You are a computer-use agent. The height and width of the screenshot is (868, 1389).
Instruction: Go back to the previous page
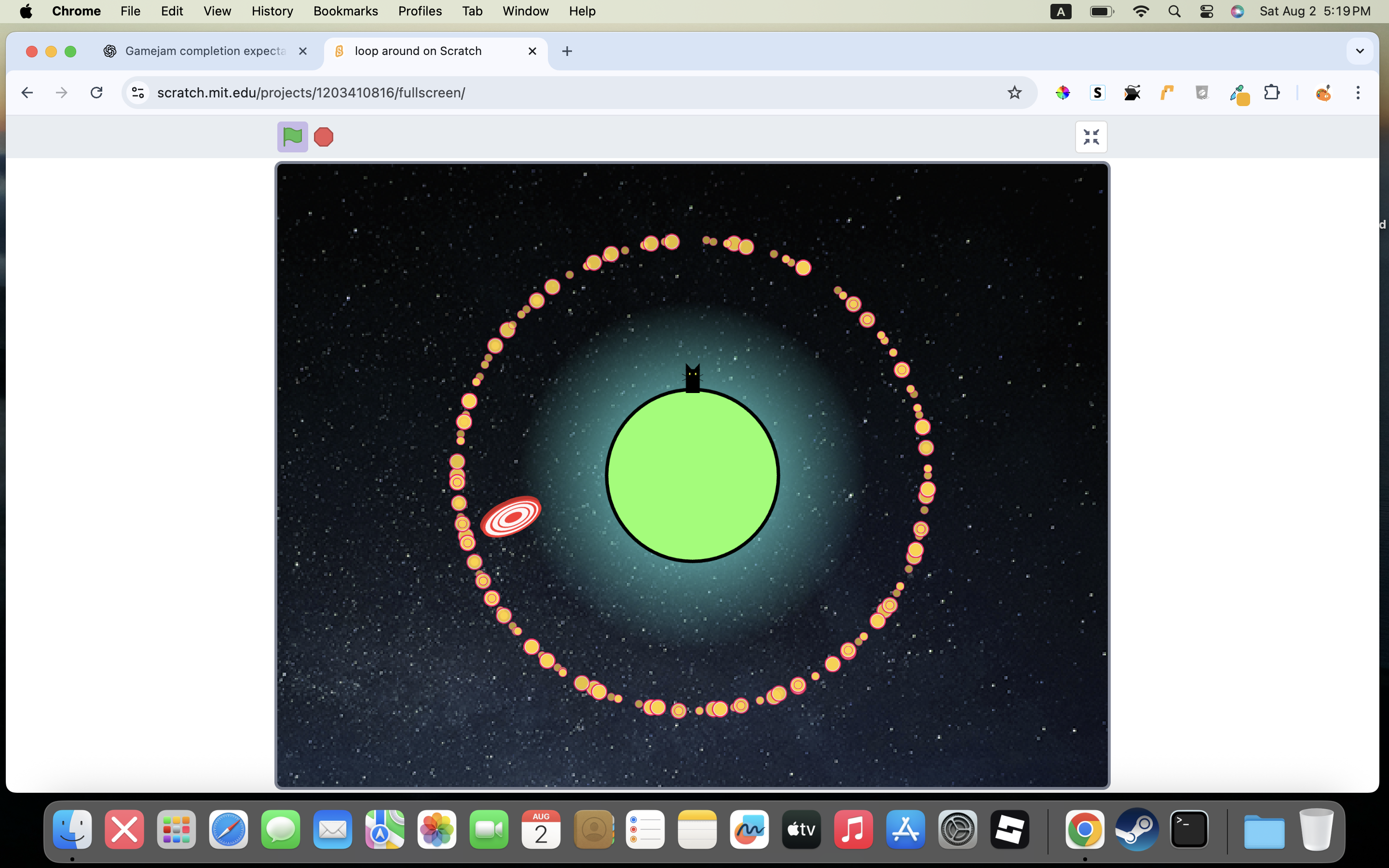click(27, 93)
